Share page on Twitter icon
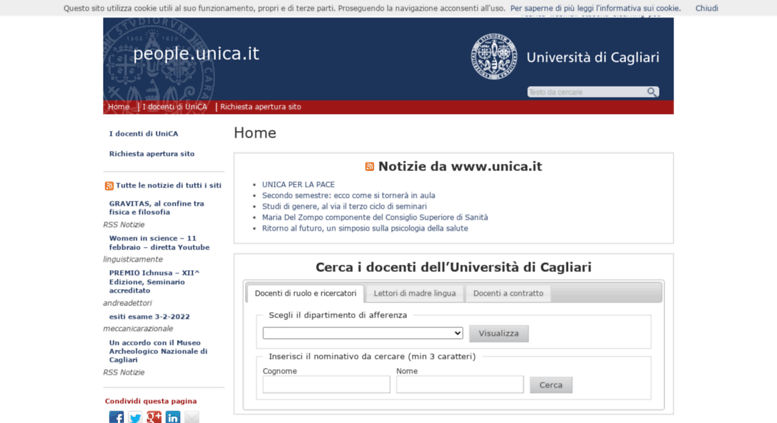Image resolution: width=777 pixels, height=423 pixels. [x=135, y=417]
